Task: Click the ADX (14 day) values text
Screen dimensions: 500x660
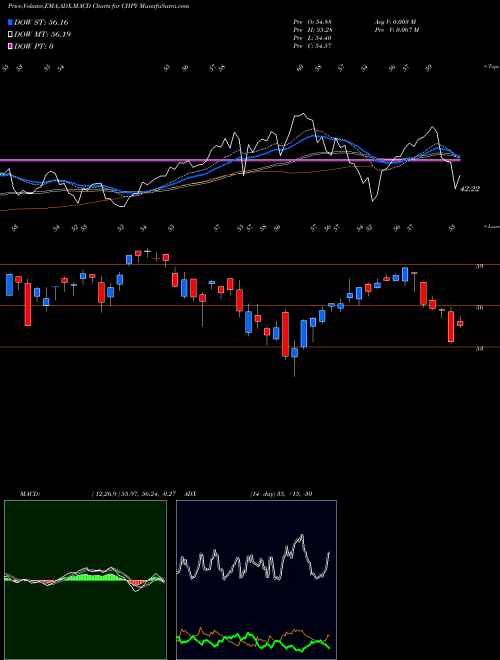Action: click(x=281, y=494)
